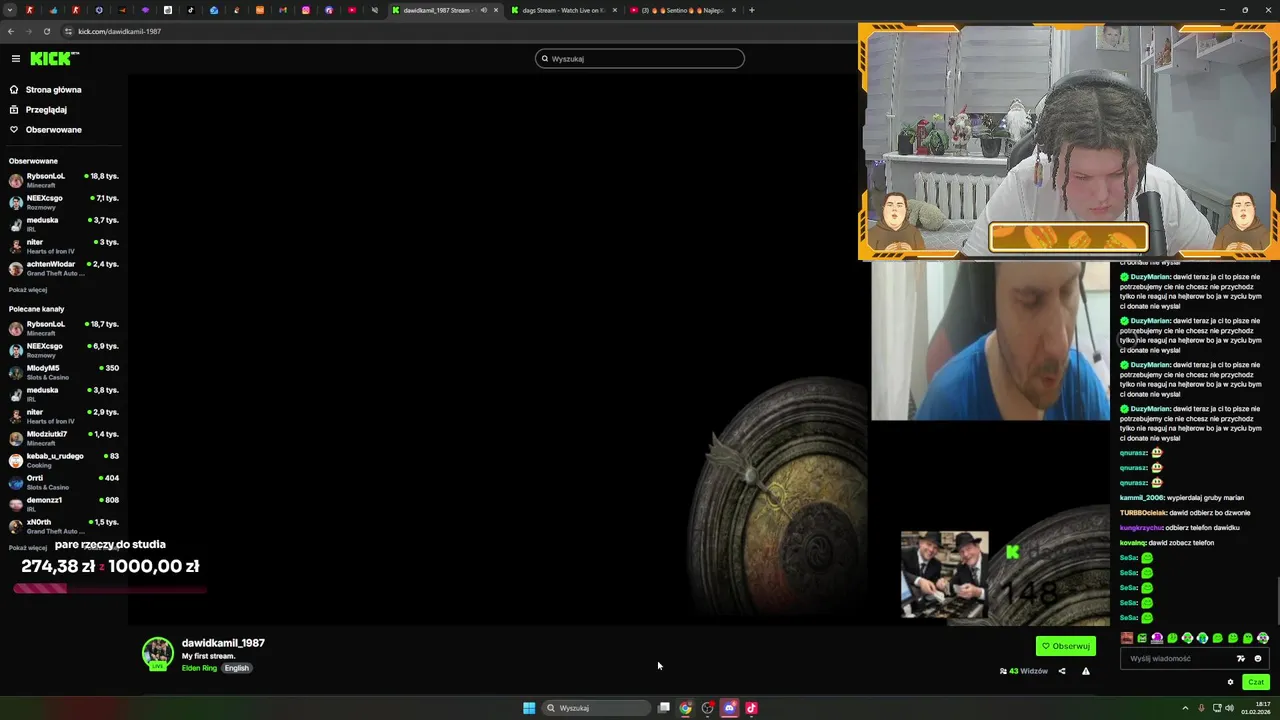Click the green Obserwuj follow button
This screenshot has height=720, width=1280.
(x=1066, y=646)
